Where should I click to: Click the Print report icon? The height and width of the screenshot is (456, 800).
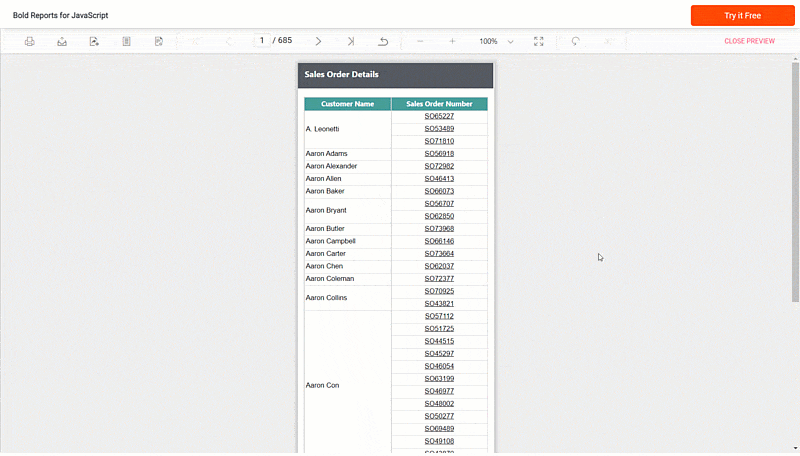click(x=30, y=41)
